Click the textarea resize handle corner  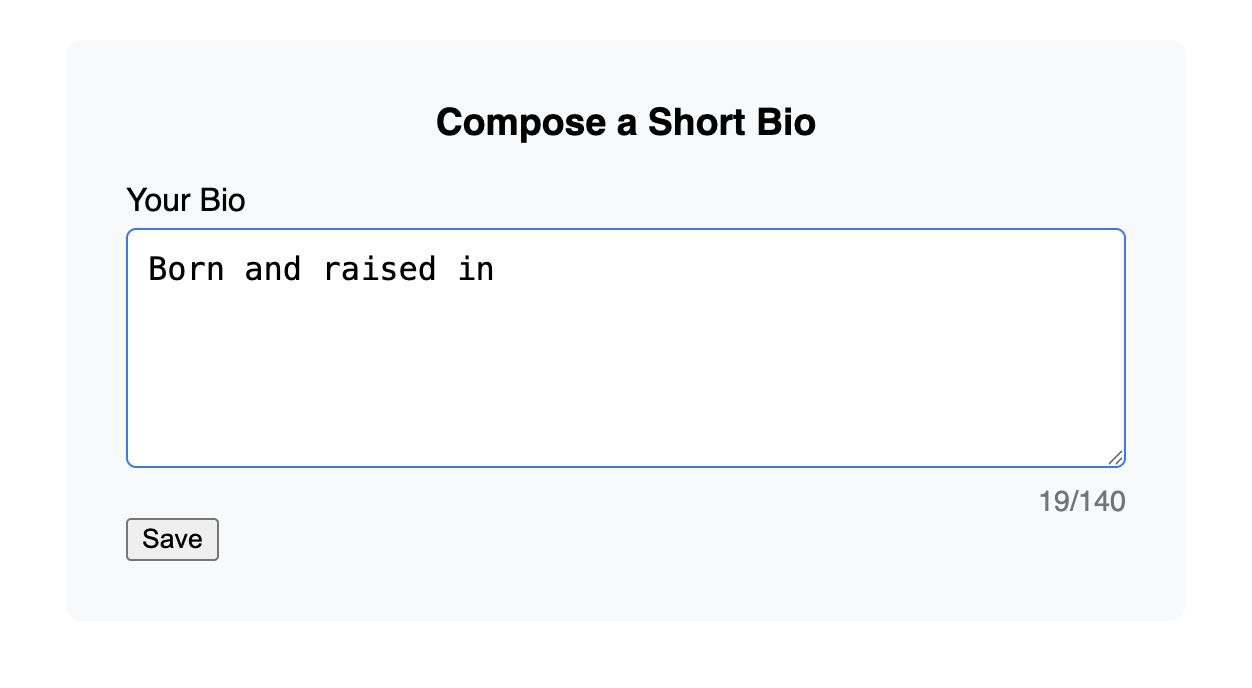(x=1115, y=457)
